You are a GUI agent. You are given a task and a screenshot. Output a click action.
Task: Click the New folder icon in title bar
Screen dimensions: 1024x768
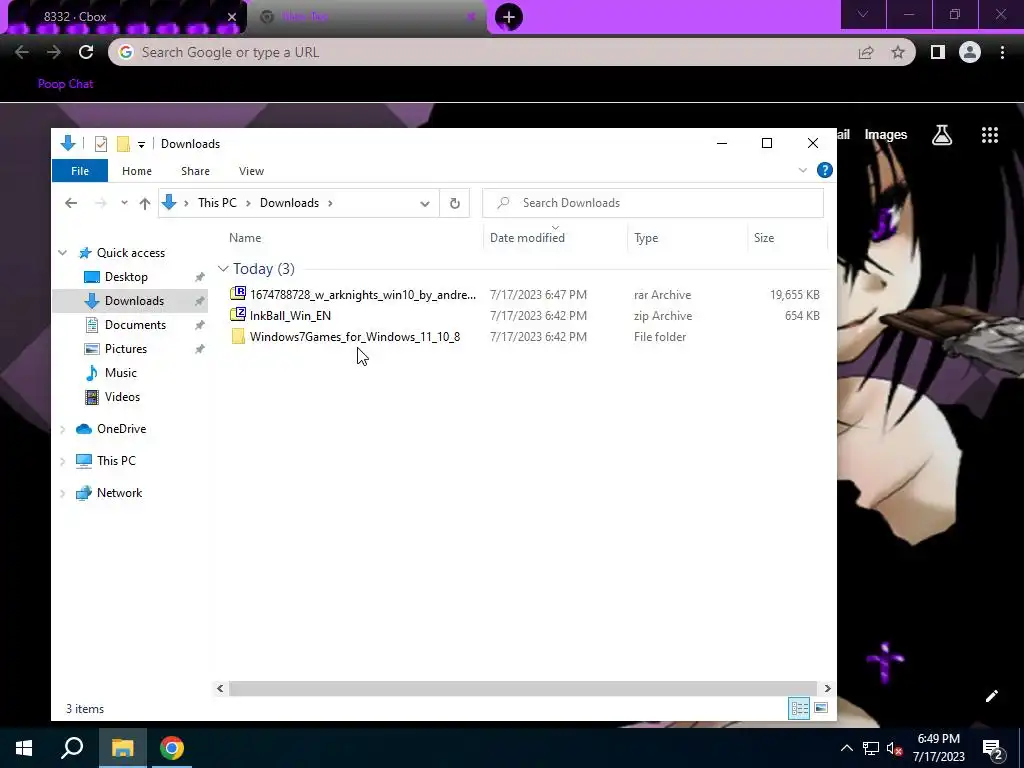coord(123,144)
